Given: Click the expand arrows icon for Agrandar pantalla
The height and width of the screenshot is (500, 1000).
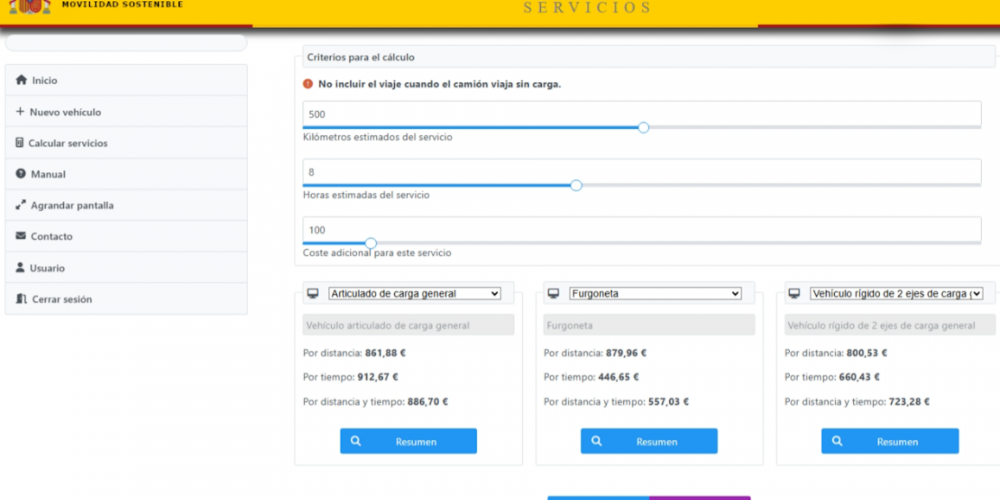Looking at the screenshot, I should coord(21,205).
